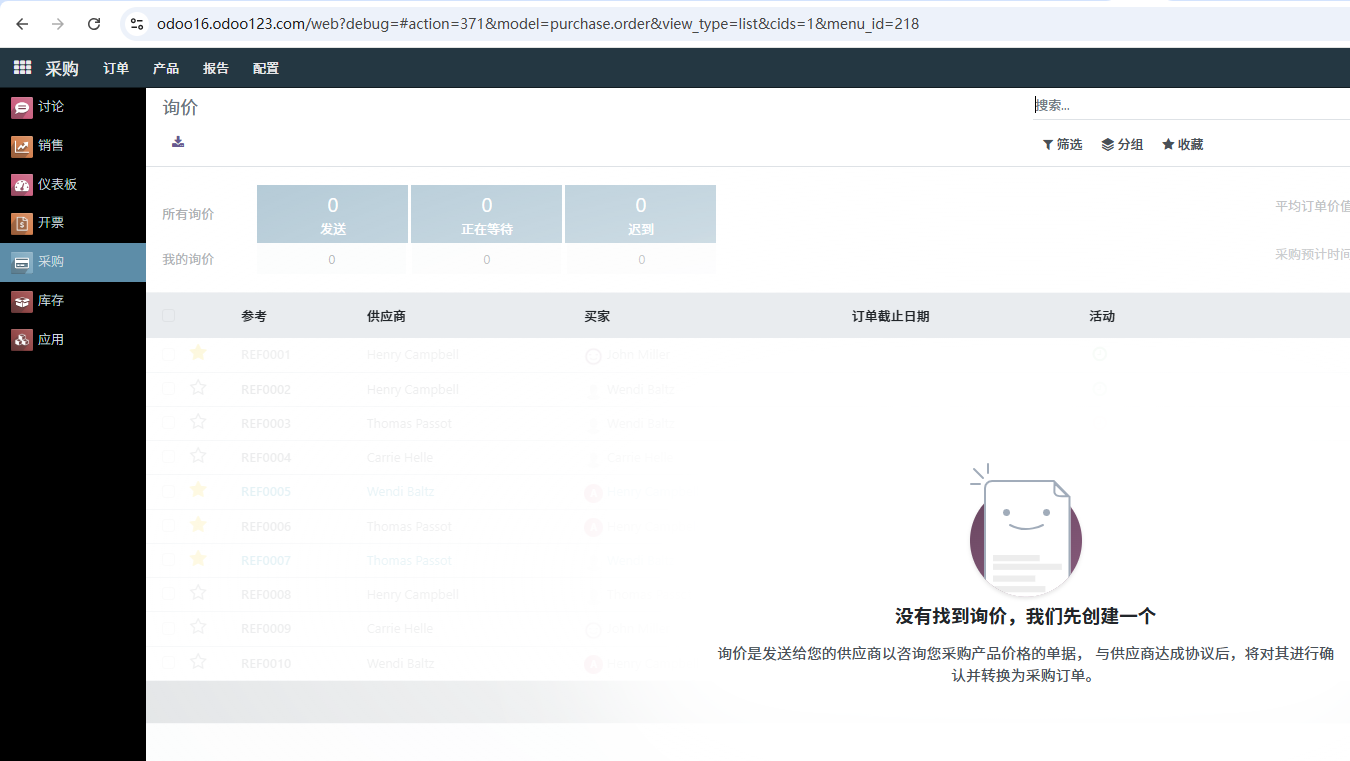
Task: Tick the checkbox for REF0008
Action: (168, 594)
